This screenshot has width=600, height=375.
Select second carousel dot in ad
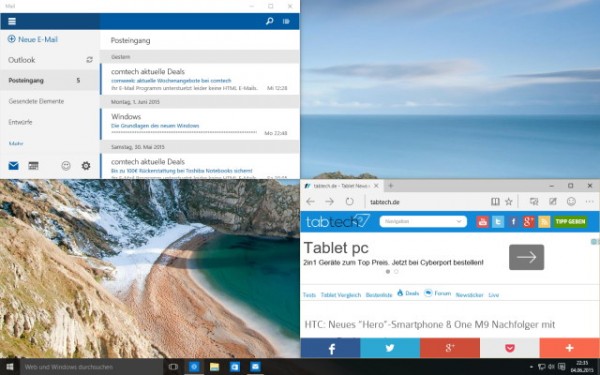pyautogui.click(x=396, y=272)
